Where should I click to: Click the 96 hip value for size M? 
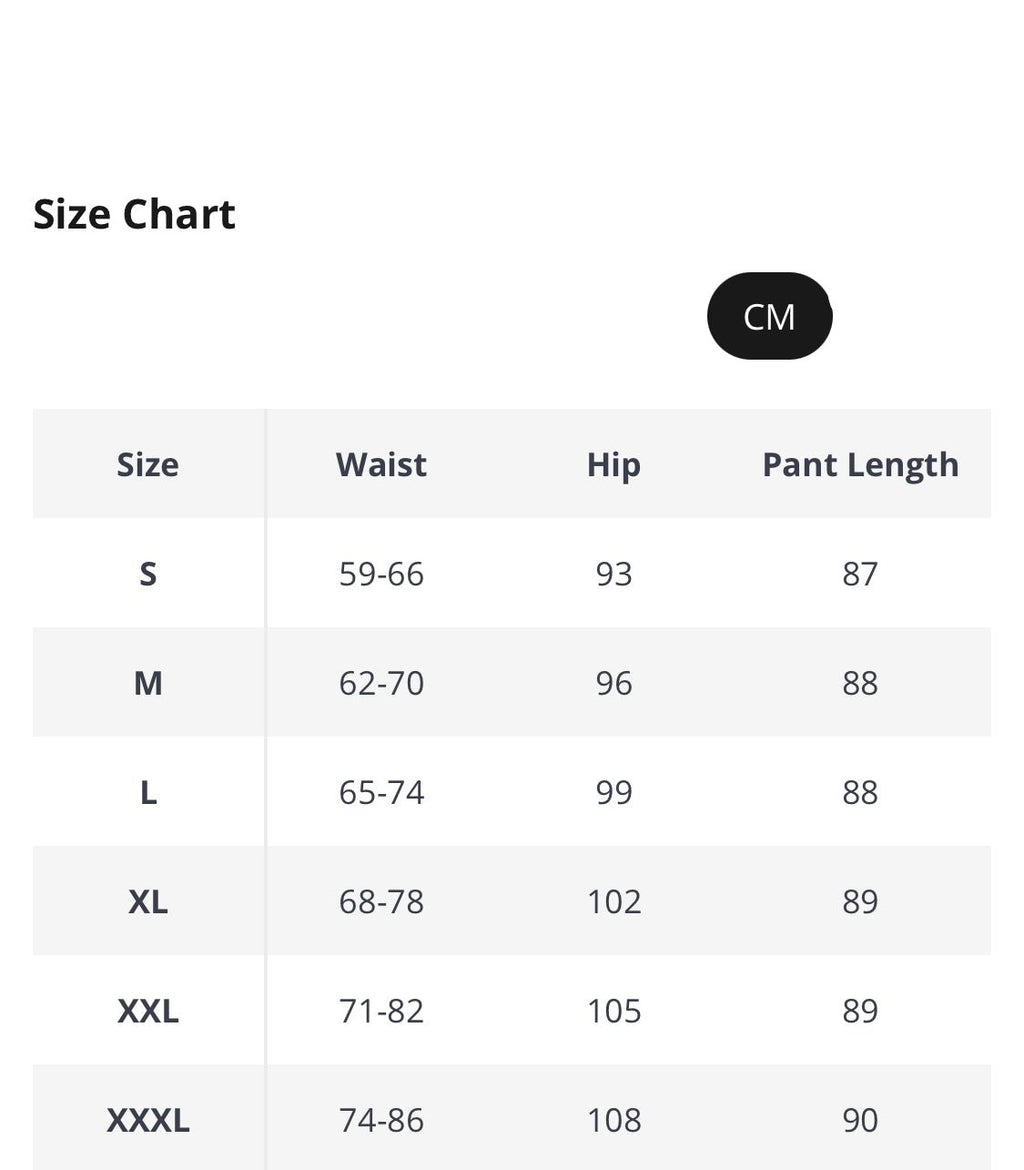613,682
